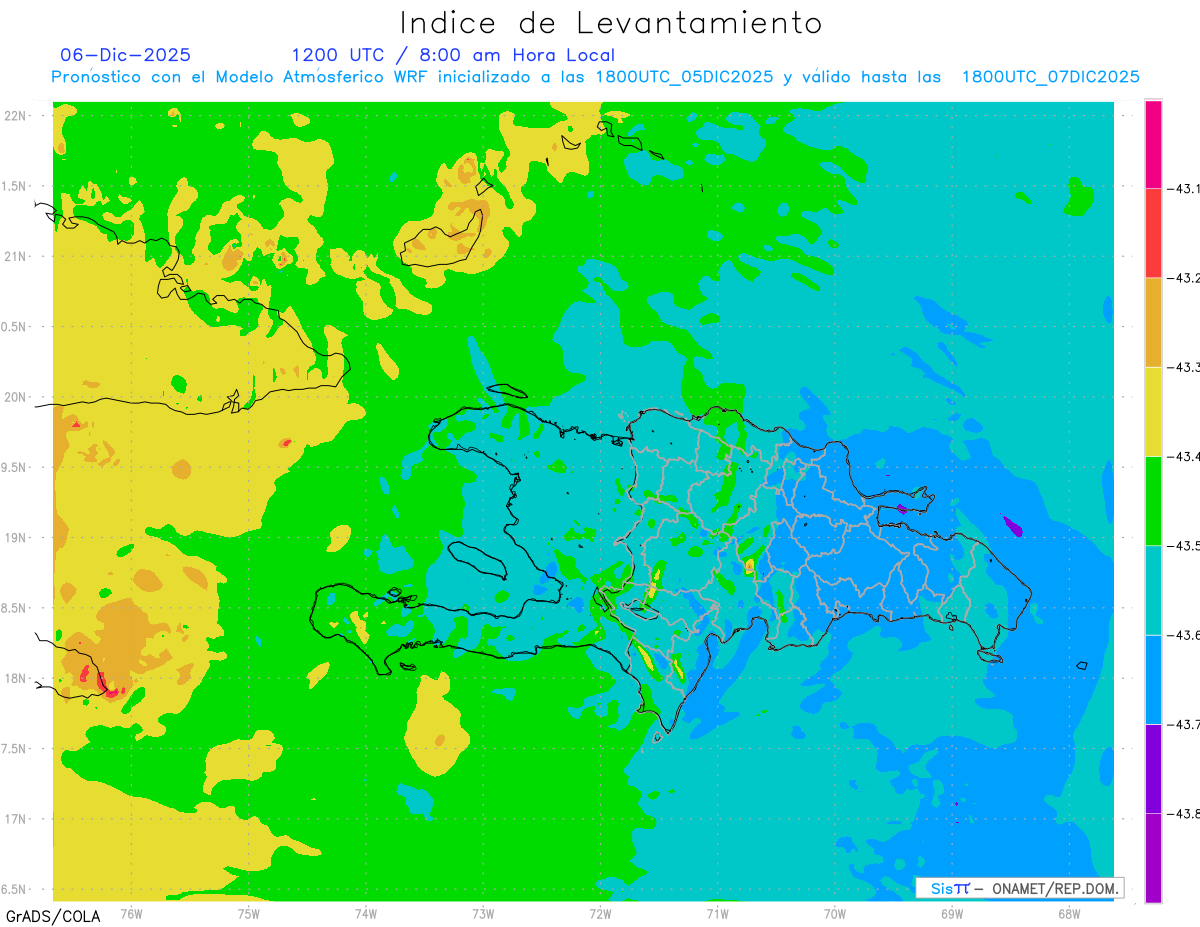Click the legend value '-43.6'

(1185, 635)
